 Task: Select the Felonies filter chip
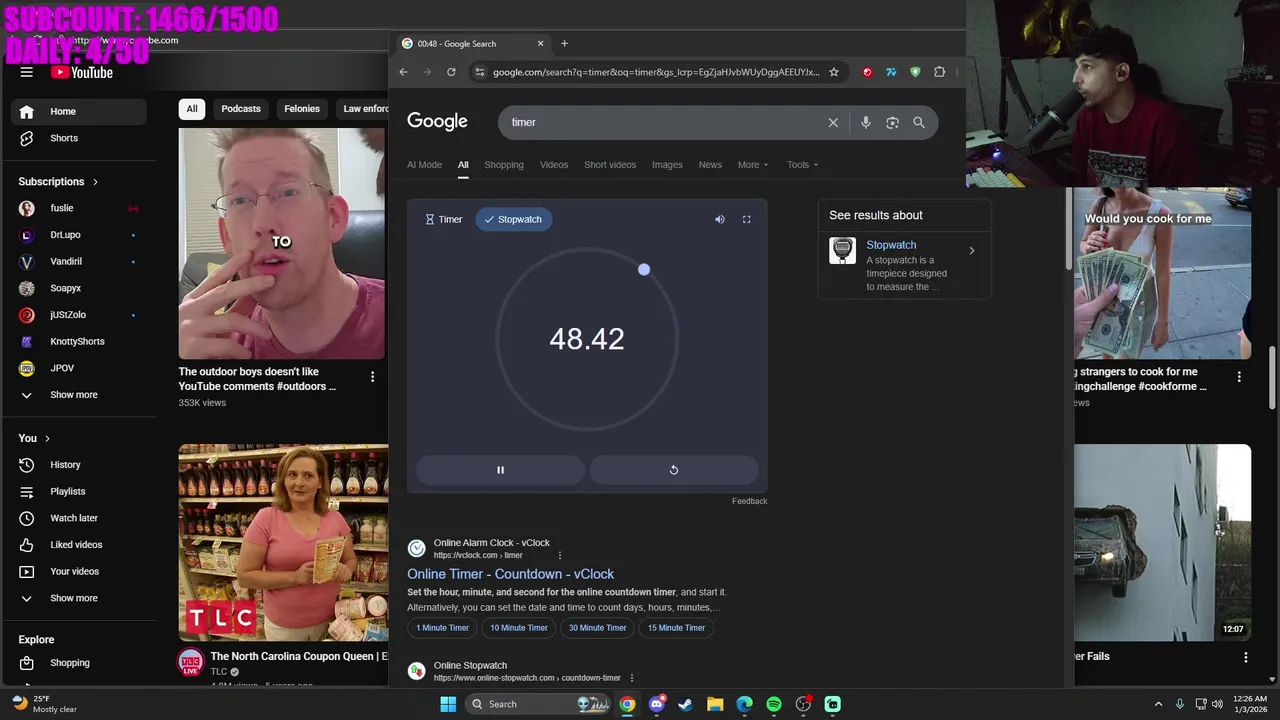(302, 109)
